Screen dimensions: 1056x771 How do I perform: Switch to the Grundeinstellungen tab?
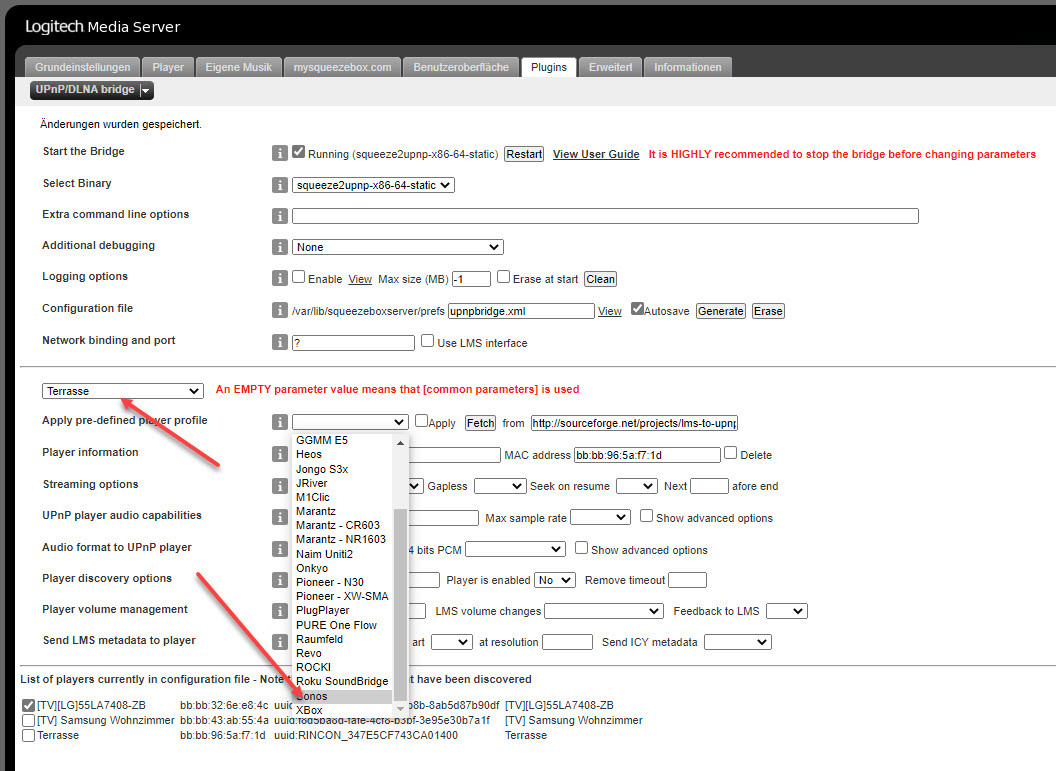(83, 67)
